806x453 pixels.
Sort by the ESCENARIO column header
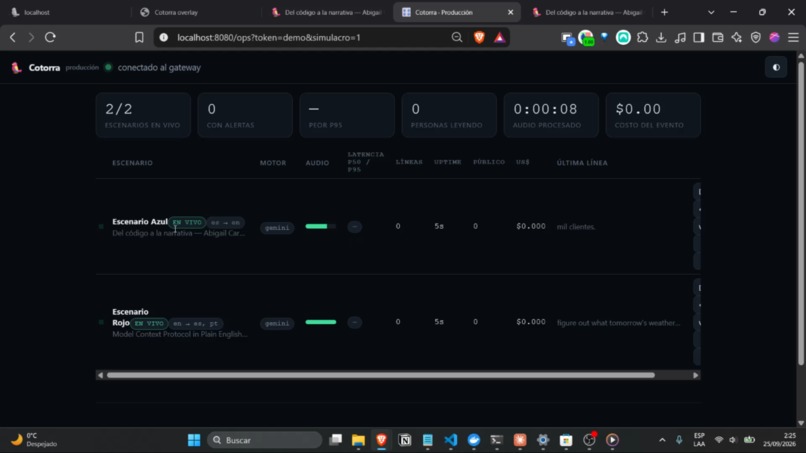point(132,162)
